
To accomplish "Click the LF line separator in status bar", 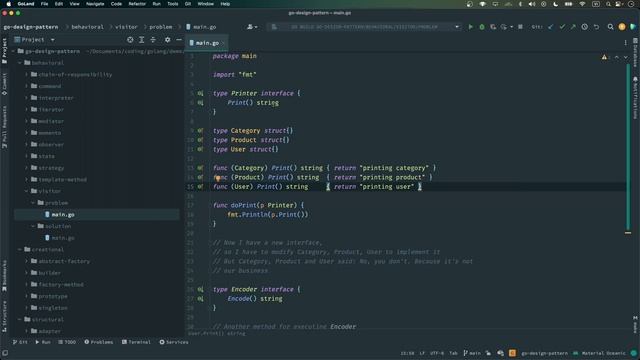I will pyautogui.click(x=422, y=353).
